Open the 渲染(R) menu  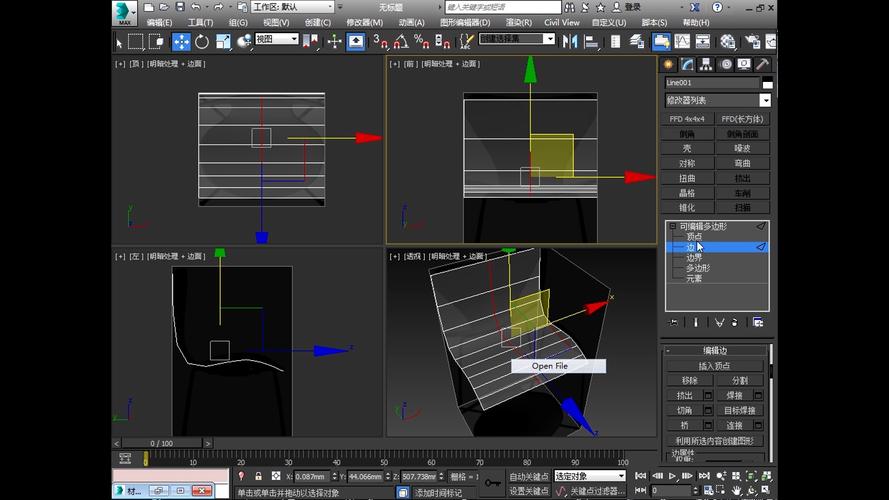pyautogui.click(x=519, y=23)
